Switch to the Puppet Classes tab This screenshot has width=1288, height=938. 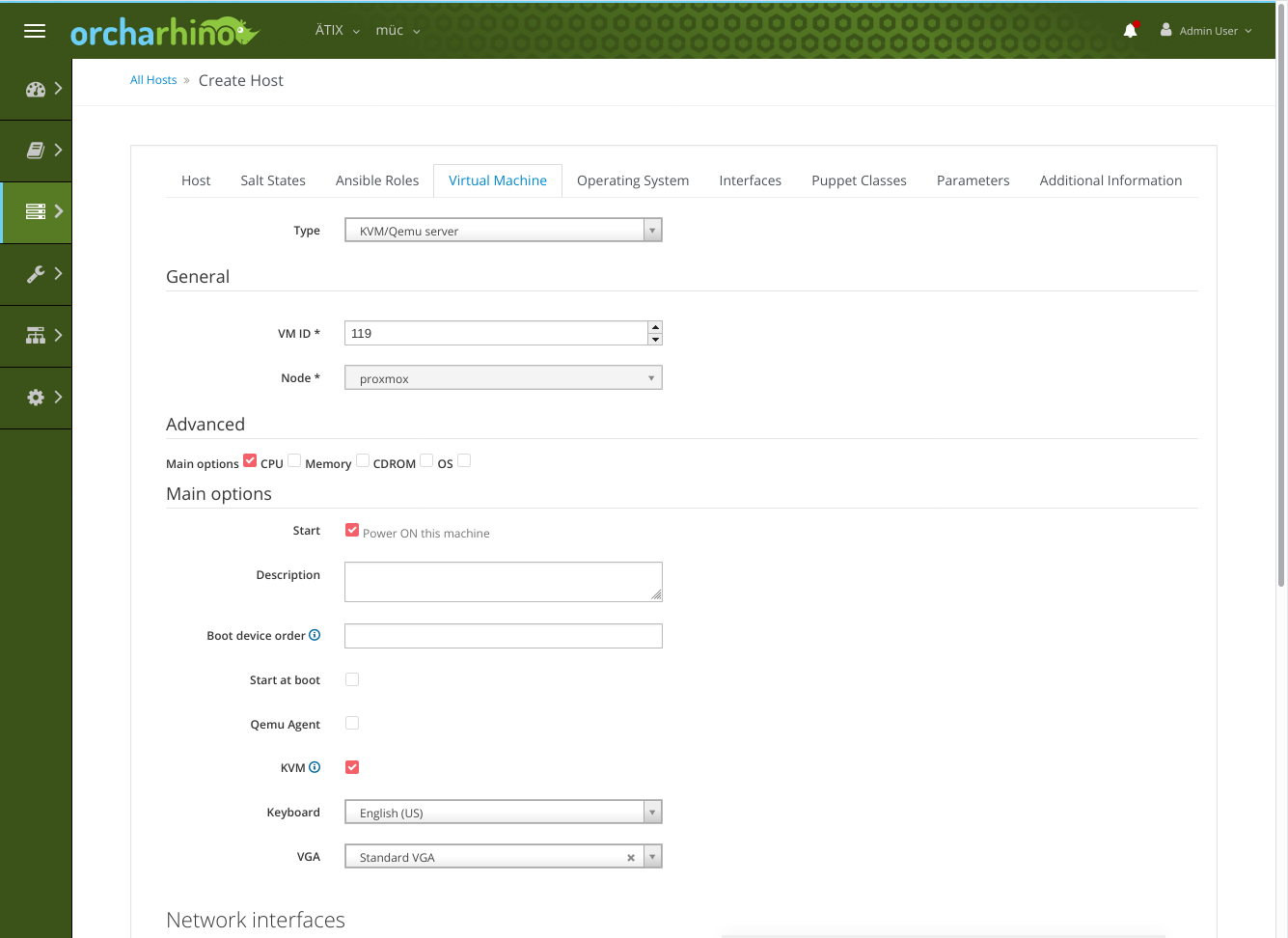[x=860, y=180]
